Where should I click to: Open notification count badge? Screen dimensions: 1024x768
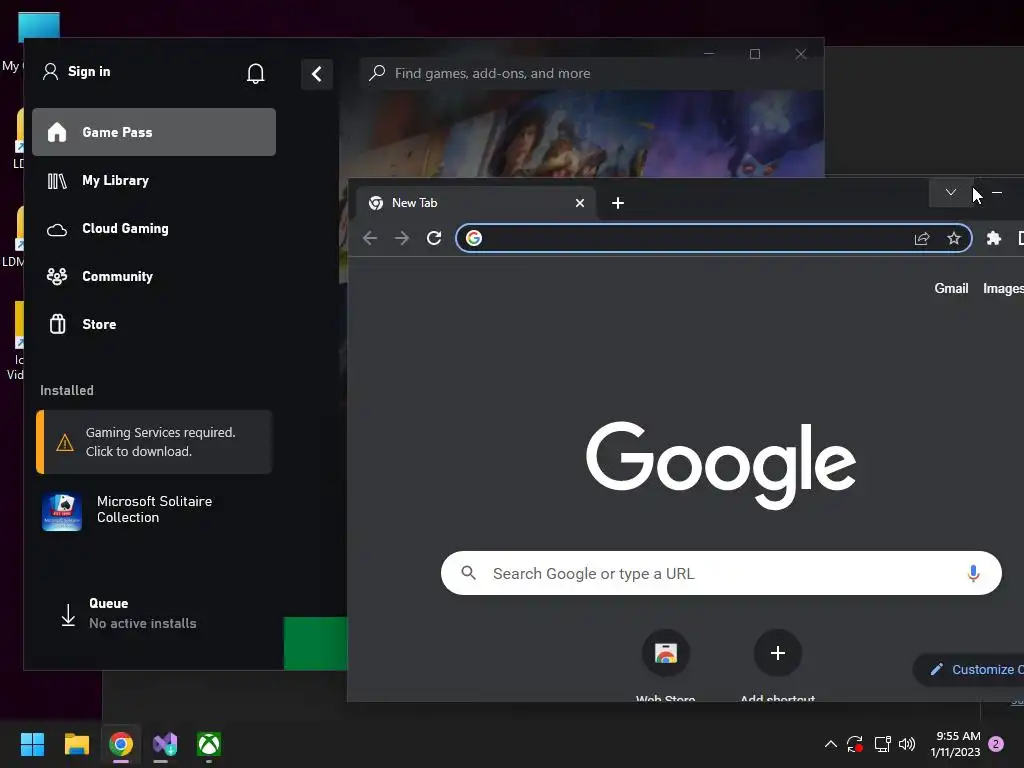996,744
